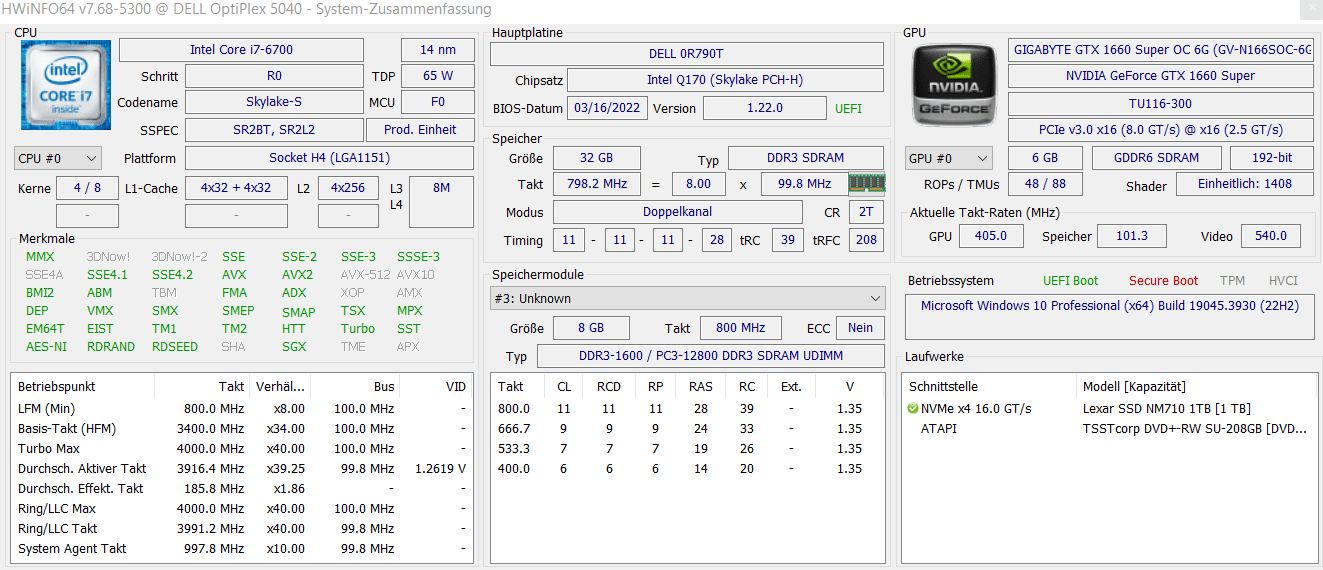
Task: Click the SGX feature flag
Action: point(294,346)
